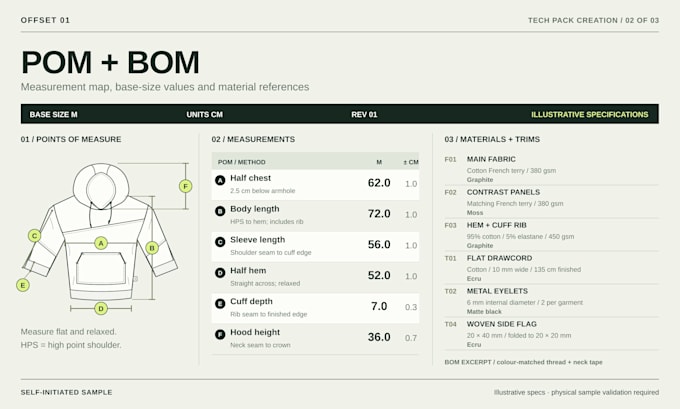680x409 pixels.
Task: Click the T02 METAL EYELETS entry
Action: click(551, 301)
